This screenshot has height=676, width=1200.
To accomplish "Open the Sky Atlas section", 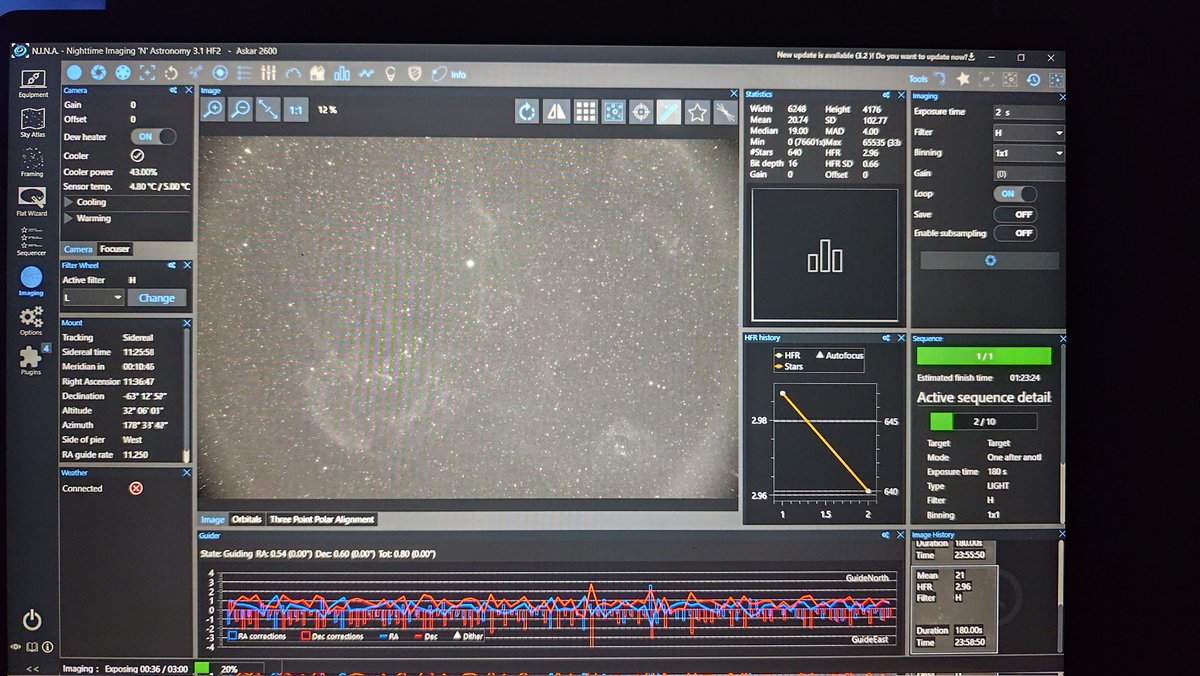I will coord(33,122).
